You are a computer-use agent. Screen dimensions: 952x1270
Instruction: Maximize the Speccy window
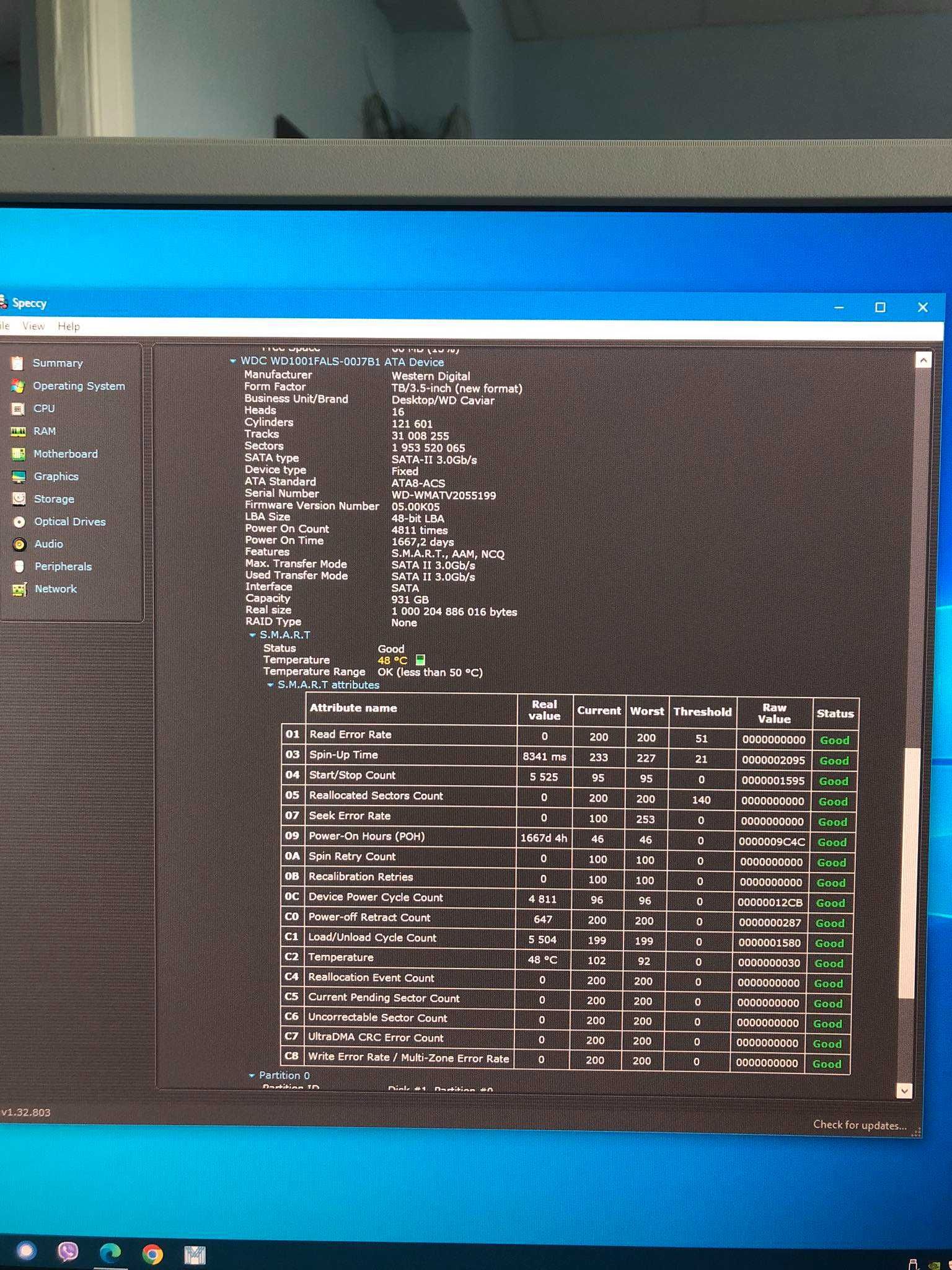(880, 307)
